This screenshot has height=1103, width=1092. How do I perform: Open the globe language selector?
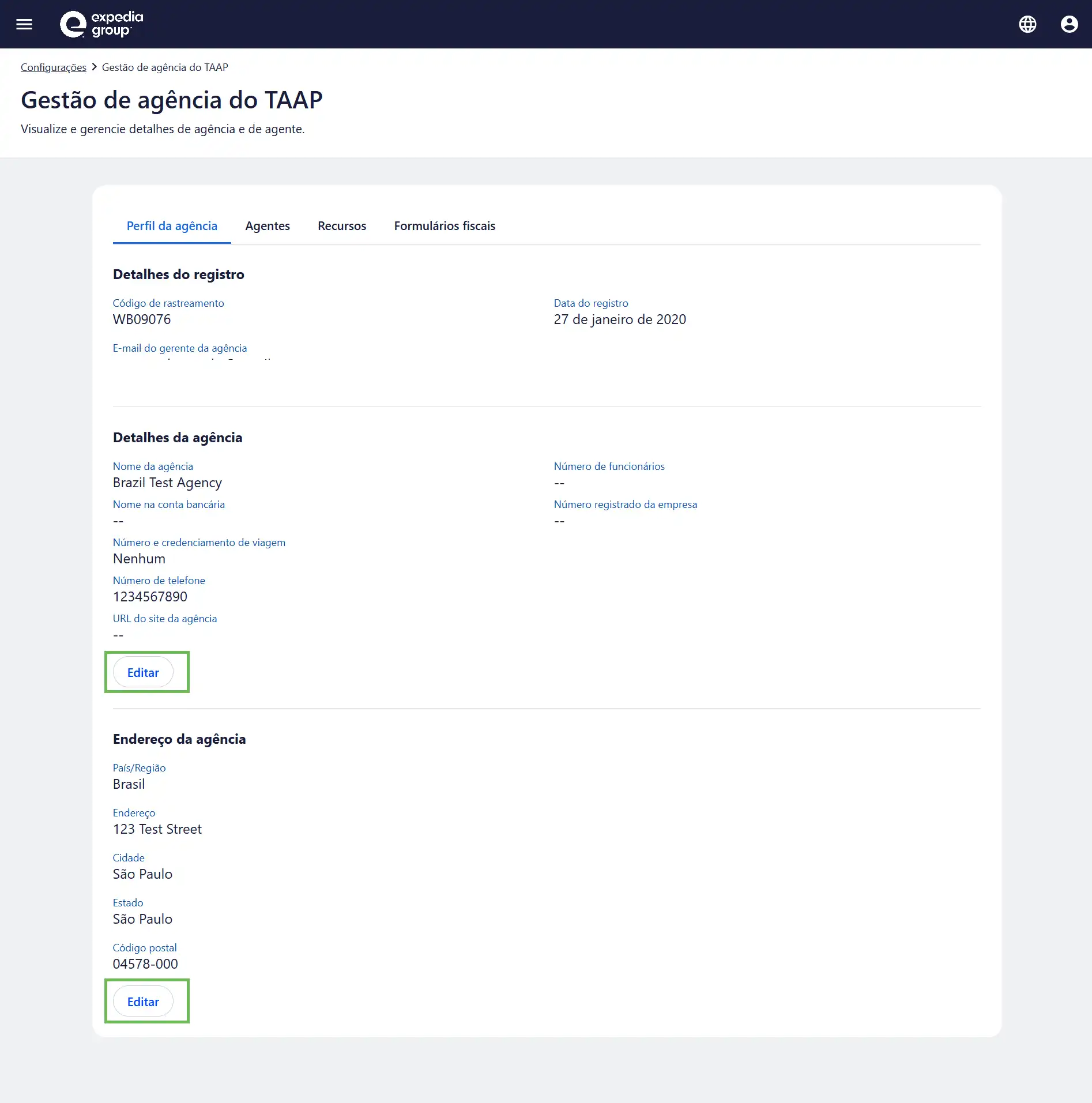(x=1027, y=24)
